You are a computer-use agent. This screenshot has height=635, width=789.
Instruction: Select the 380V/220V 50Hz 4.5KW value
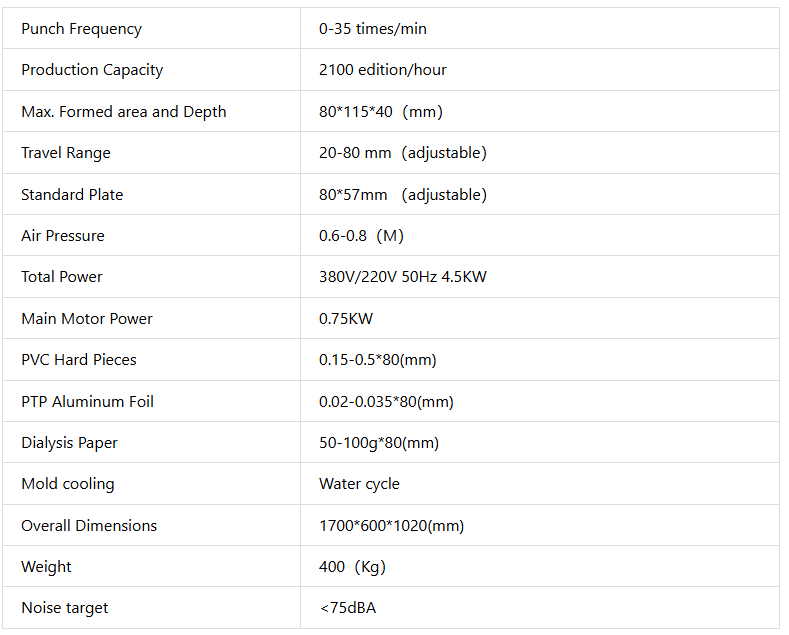pos(403,277)
